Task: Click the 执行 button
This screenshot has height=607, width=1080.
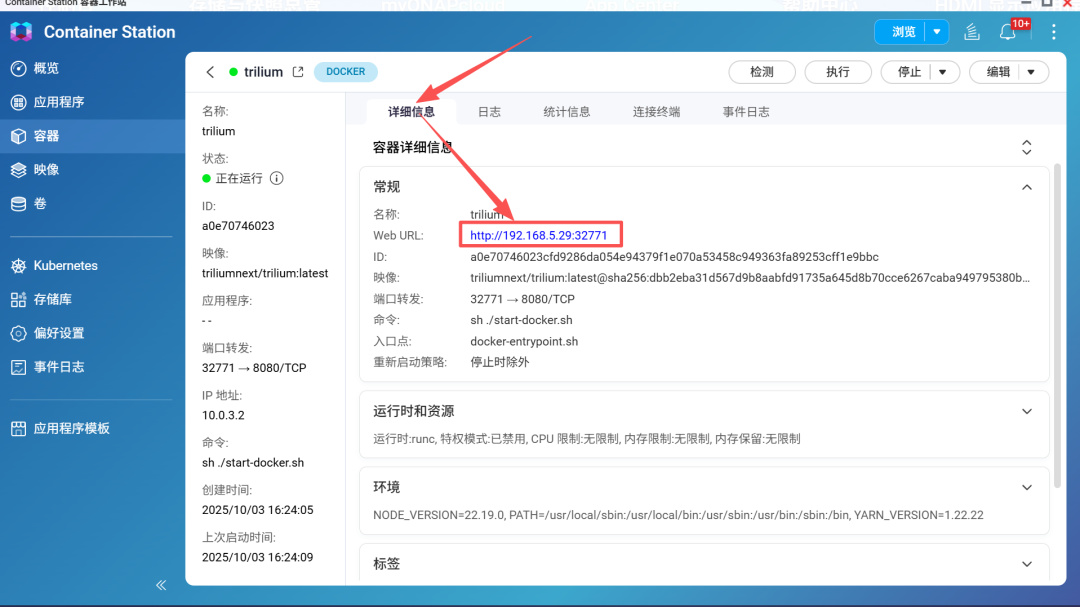Action: 838,72
